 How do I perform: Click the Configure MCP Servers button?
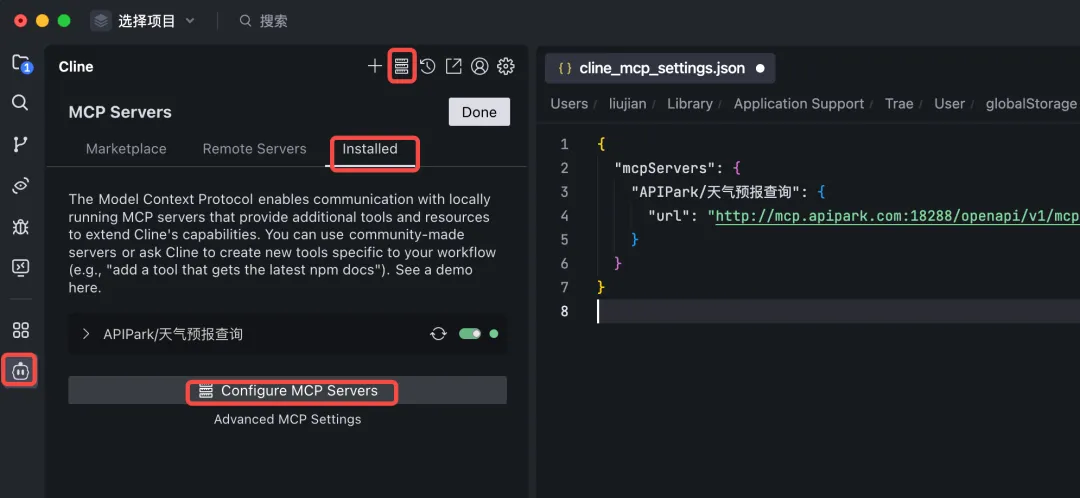(x=287, y=391)
